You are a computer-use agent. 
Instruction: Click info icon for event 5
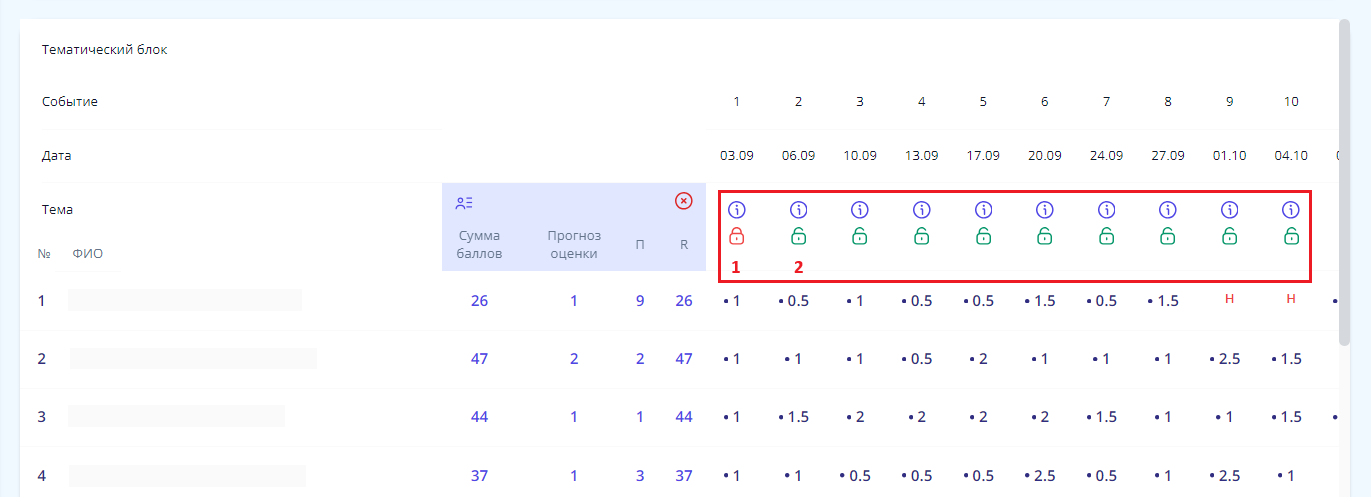click(983, 210)
